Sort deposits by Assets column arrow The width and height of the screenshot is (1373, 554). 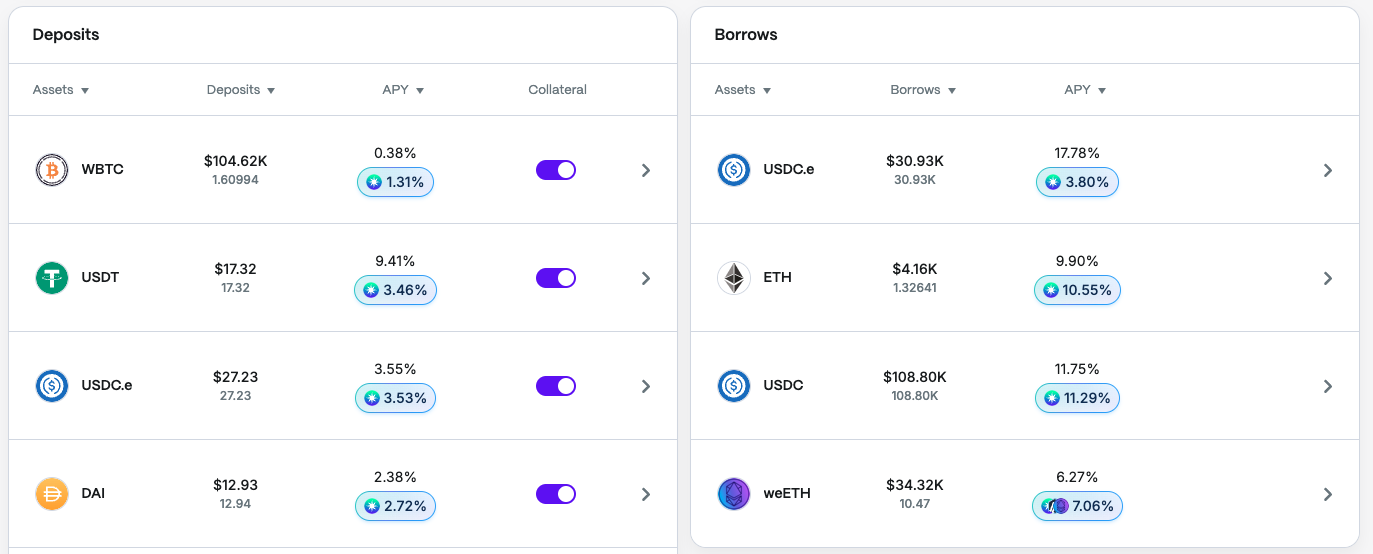[x=85, y=91]
